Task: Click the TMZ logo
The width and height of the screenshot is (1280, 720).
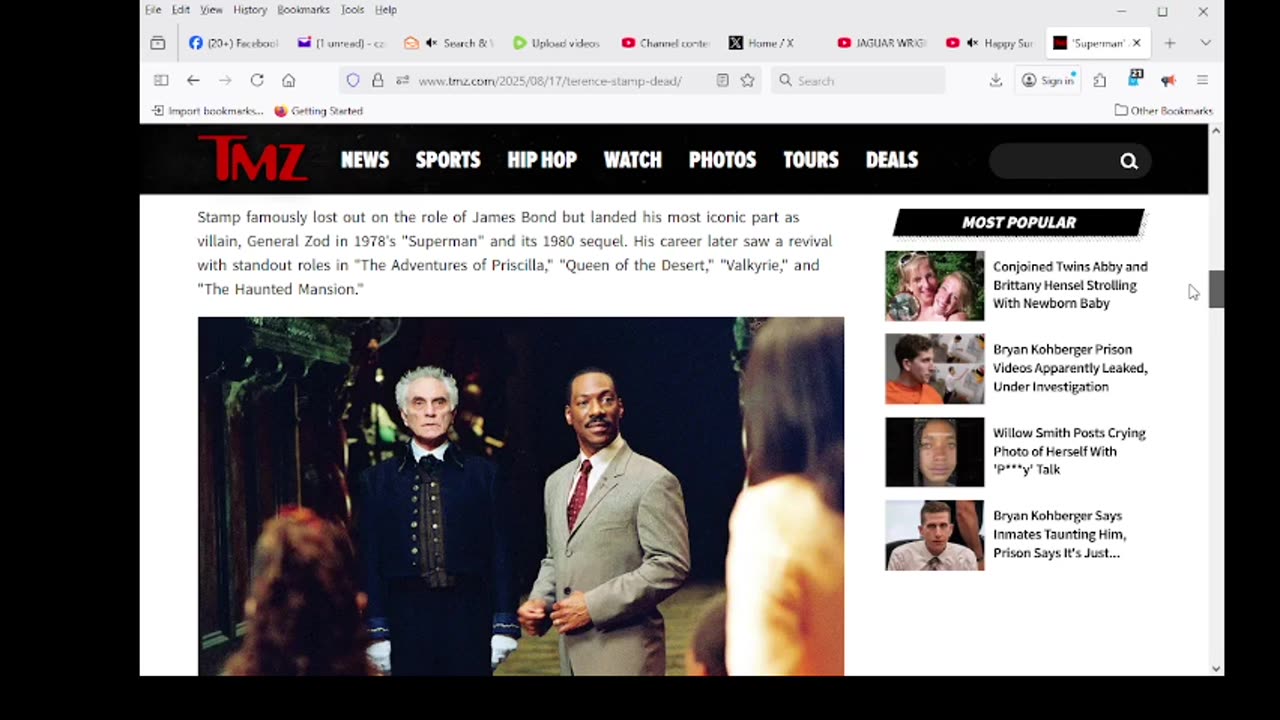Action: 252,159
